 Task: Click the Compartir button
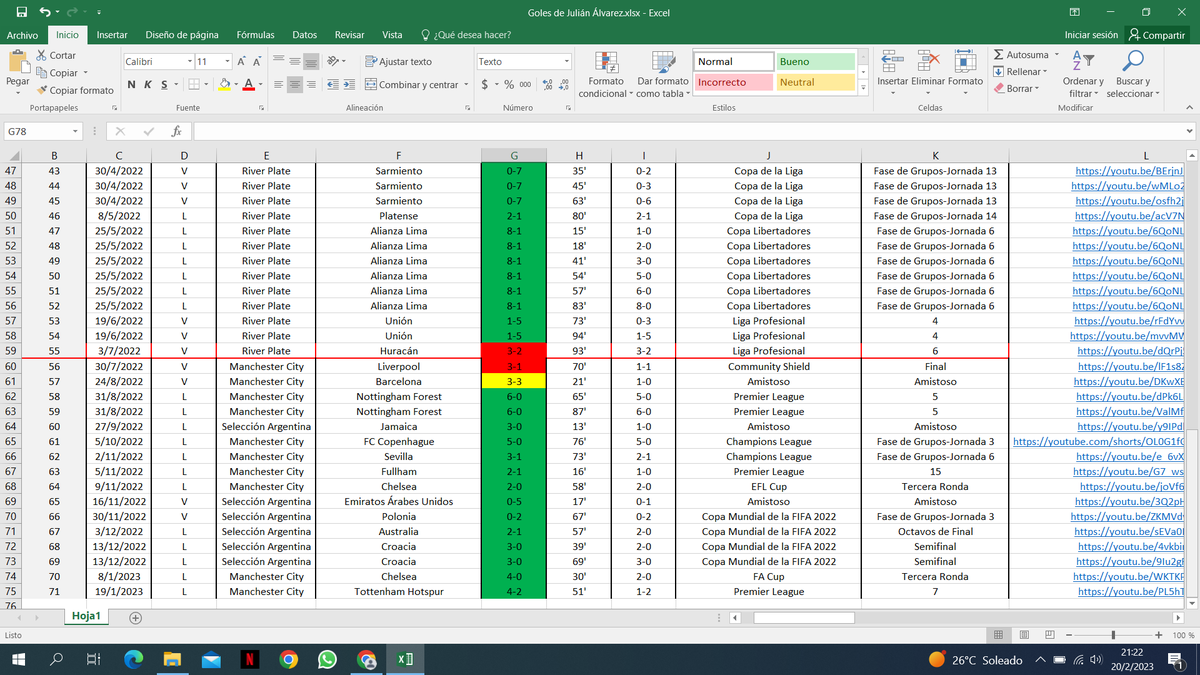point(1155,35)
